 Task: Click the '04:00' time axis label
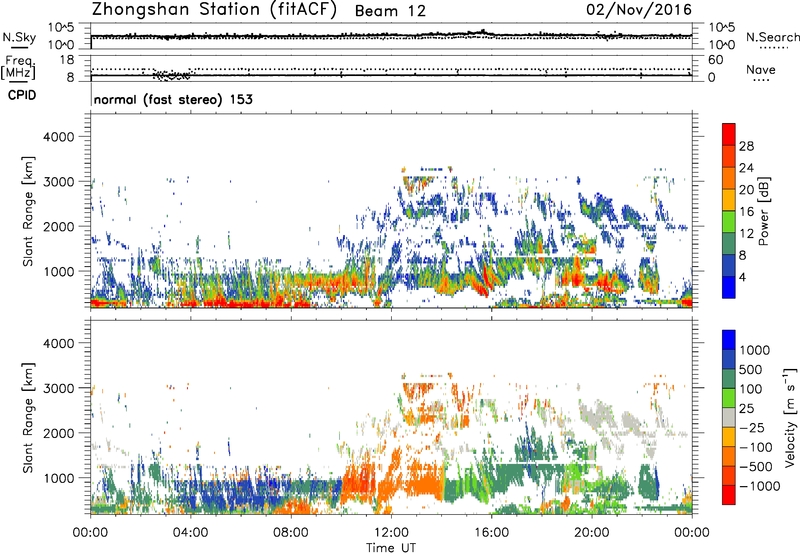190,533
